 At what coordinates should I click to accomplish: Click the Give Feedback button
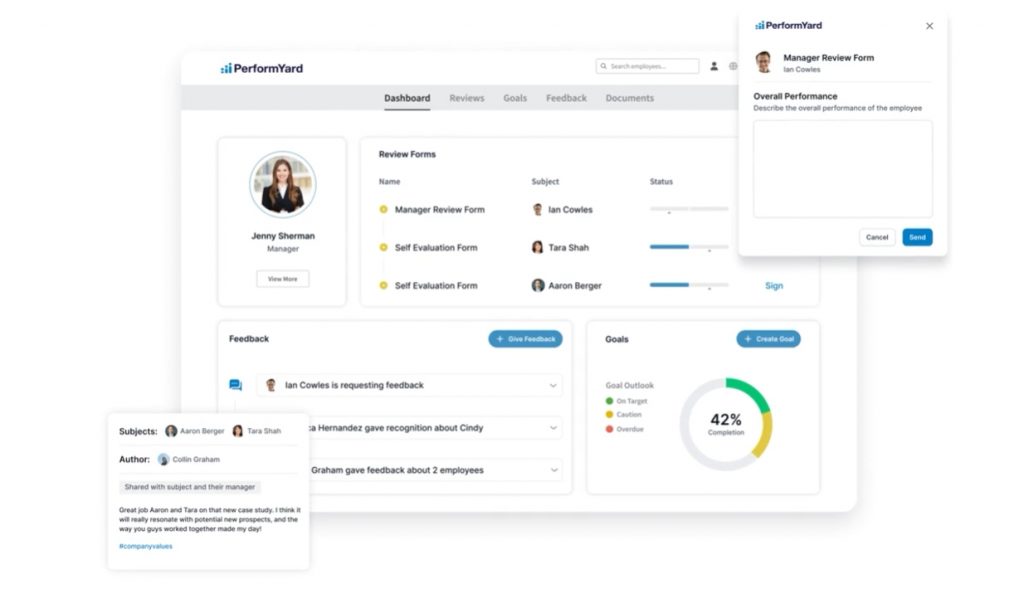coord(525,339)
